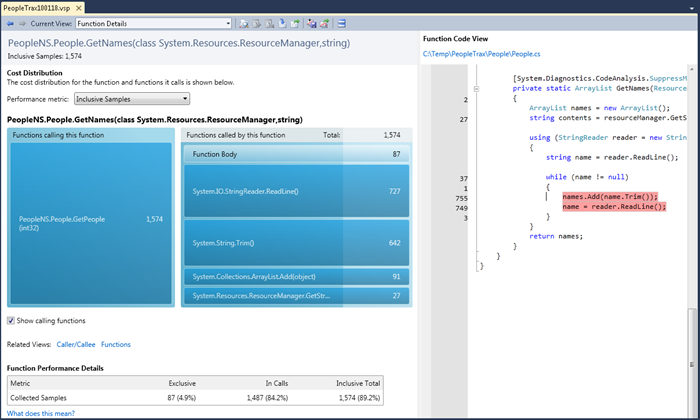Click the Inclusive Samples: 1,574 label
The height and width of the screenshot is (420, 700).
click(x=45, y=56)
